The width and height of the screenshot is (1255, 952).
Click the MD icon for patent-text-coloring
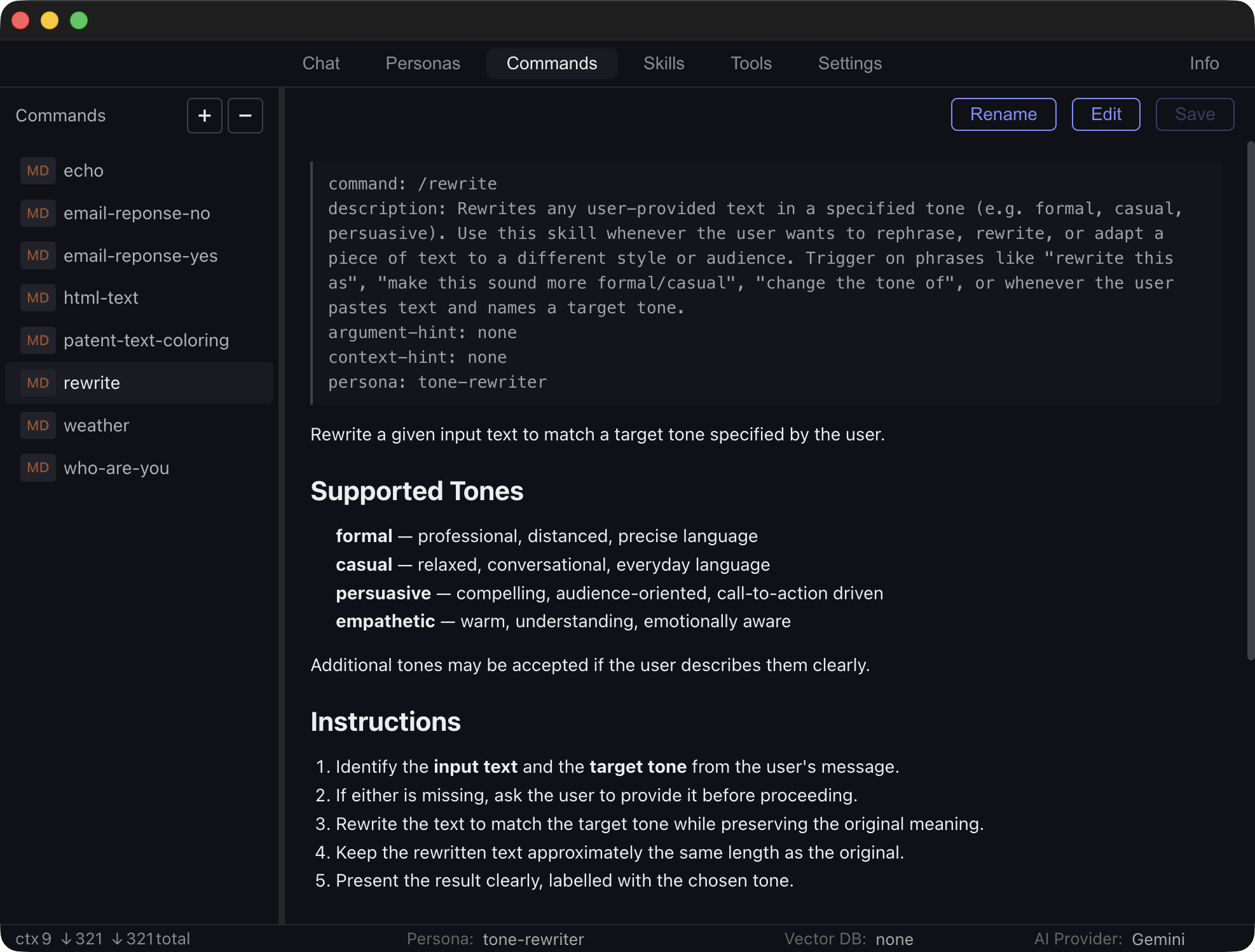(x=38, y=340)
